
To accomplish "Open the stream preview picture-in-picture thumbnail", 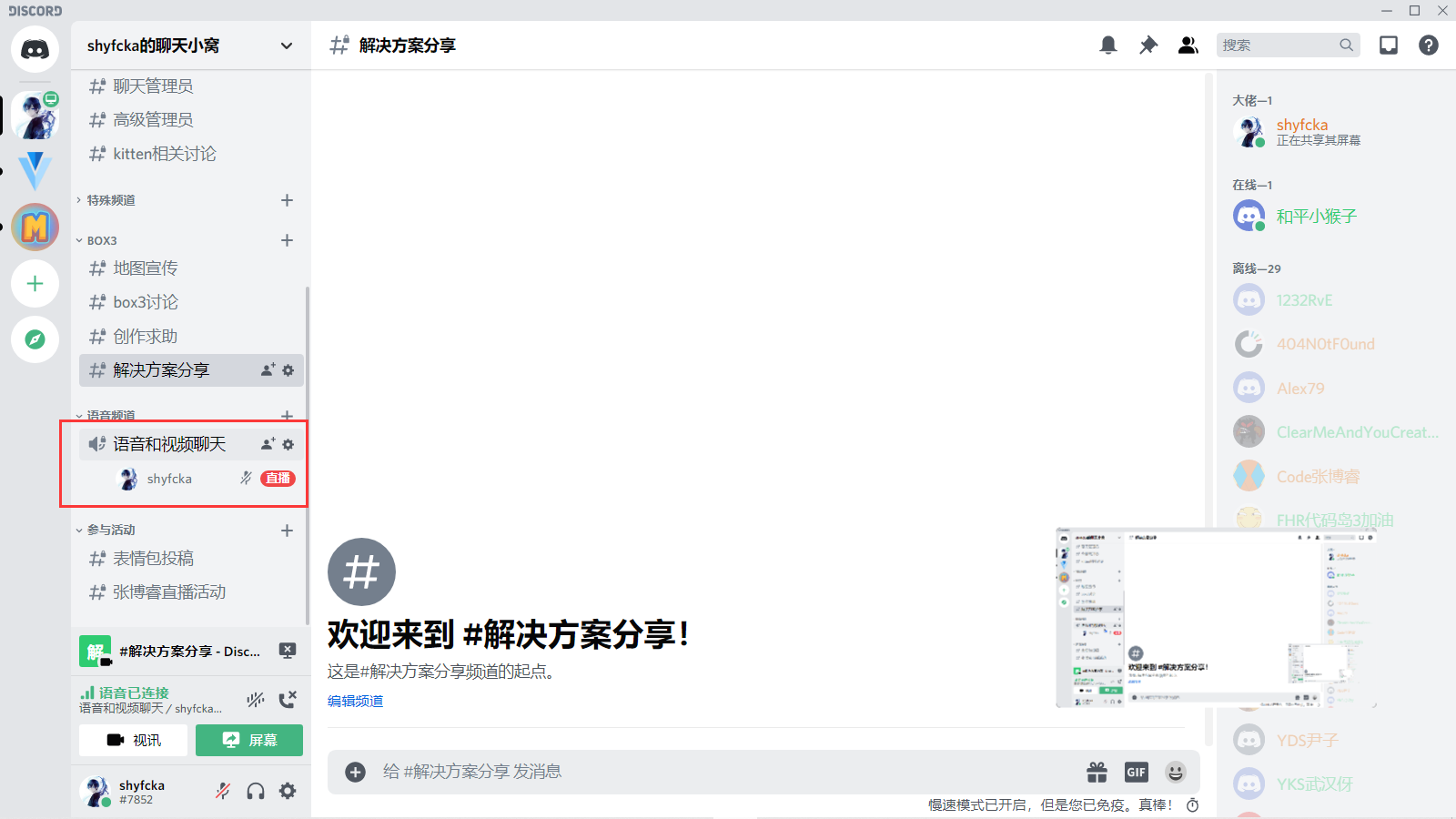I will [x=1216, y=617].
